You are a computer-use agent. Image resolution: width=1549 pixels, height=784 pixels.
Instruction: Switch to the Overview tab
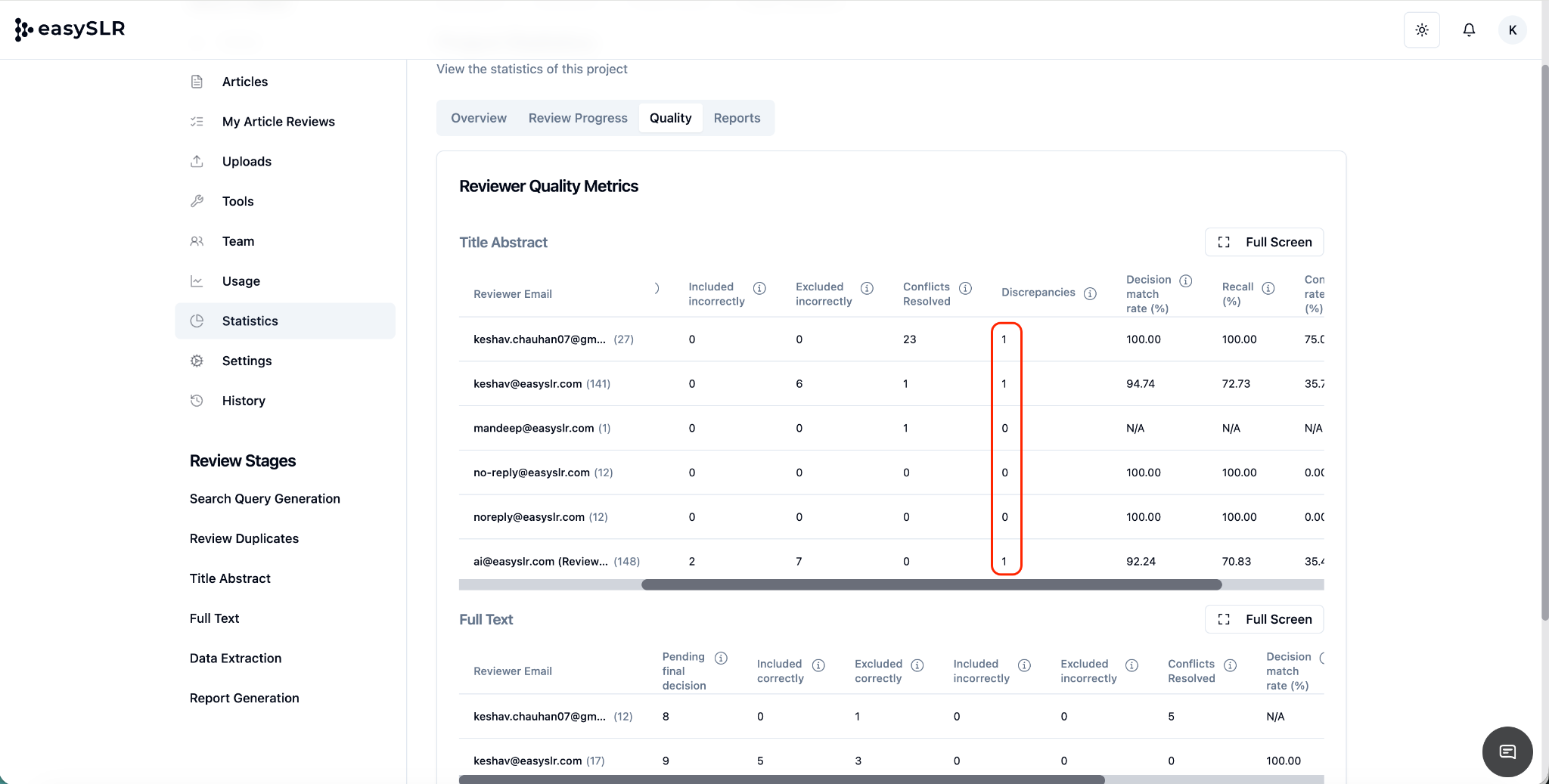pyautogui.click(x=479, y=118)
